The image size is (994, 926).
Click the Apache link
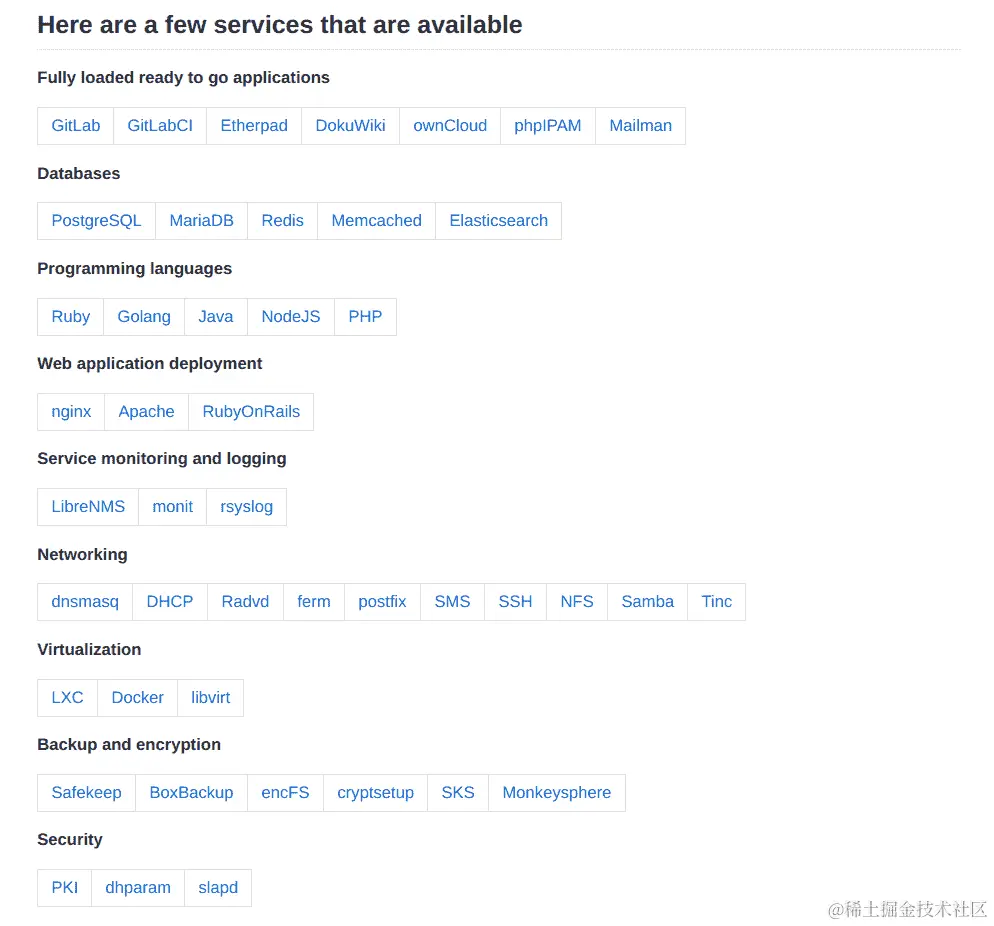(x=146, y=412)
